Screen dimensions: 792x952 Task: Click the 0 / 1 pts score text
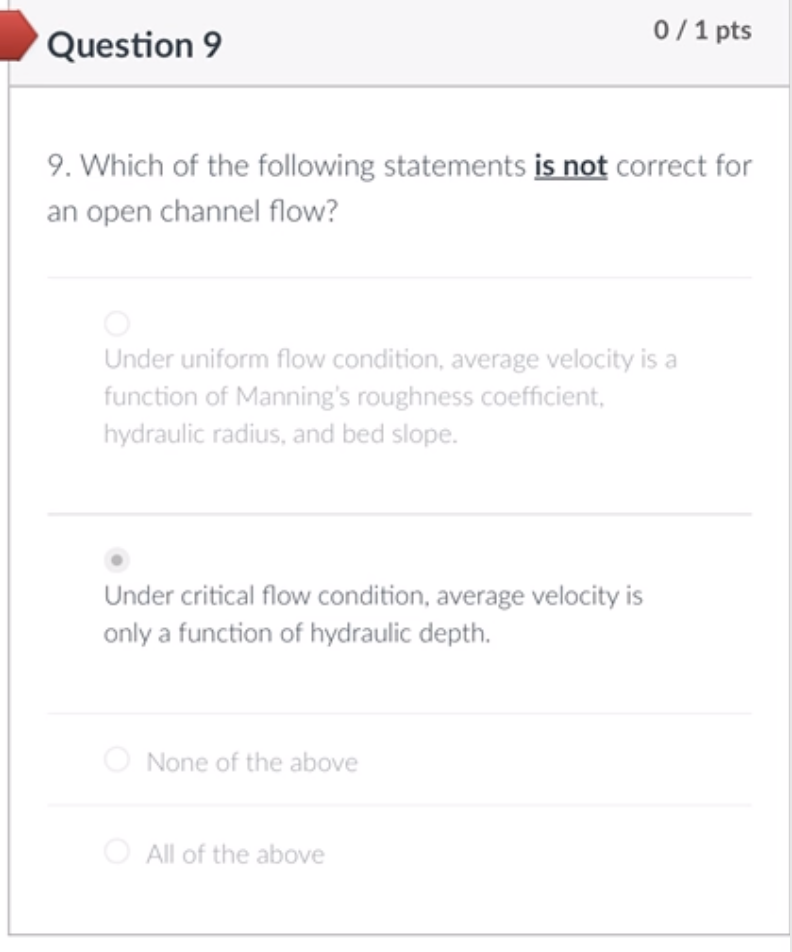coord(702,31)
